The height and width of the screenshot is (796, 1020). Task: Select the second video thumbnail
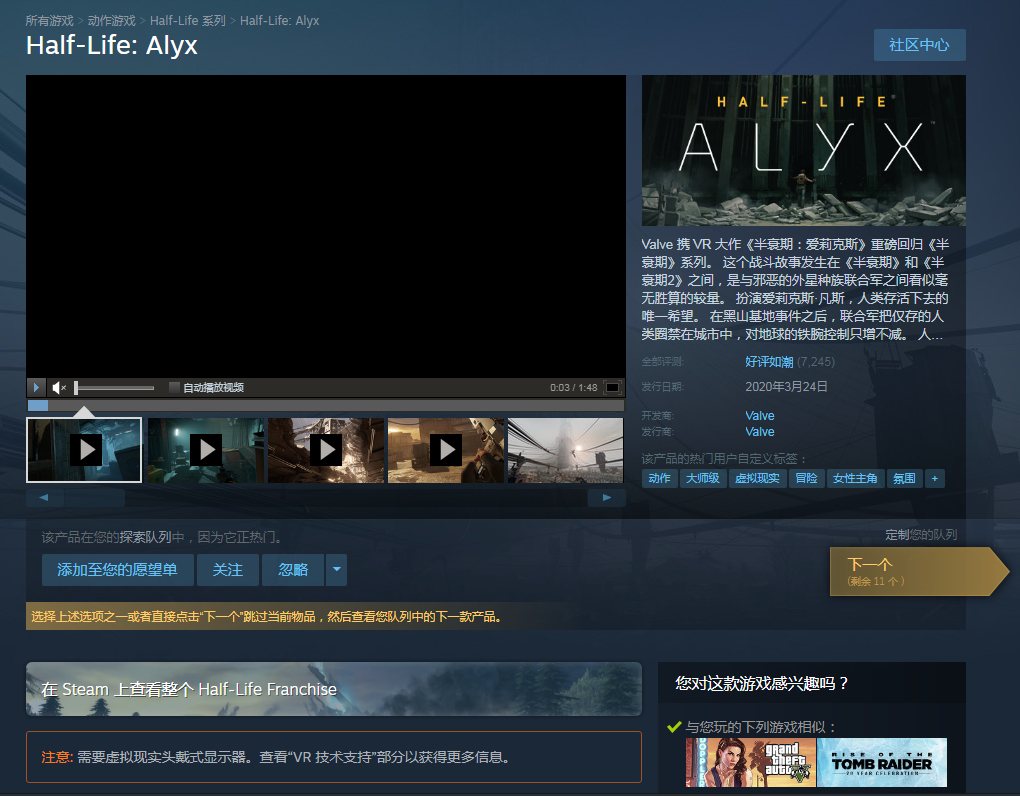pyautogui.click(x=206, y=450)
